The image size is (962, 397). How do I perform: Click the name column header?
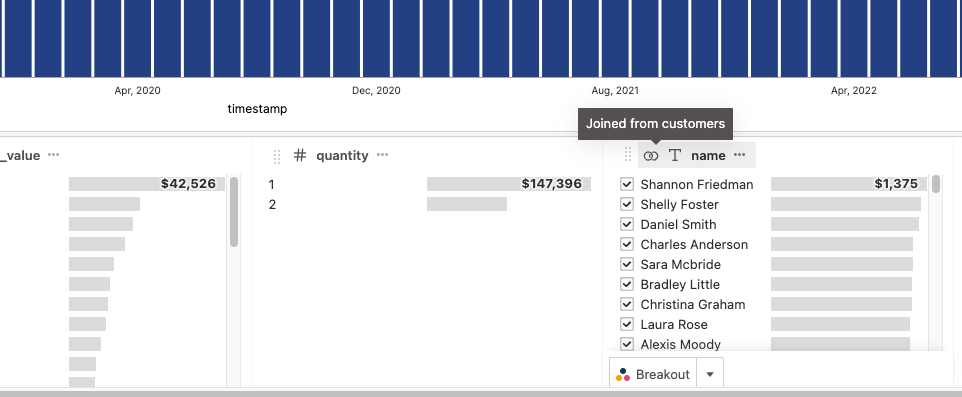(708, 156)
